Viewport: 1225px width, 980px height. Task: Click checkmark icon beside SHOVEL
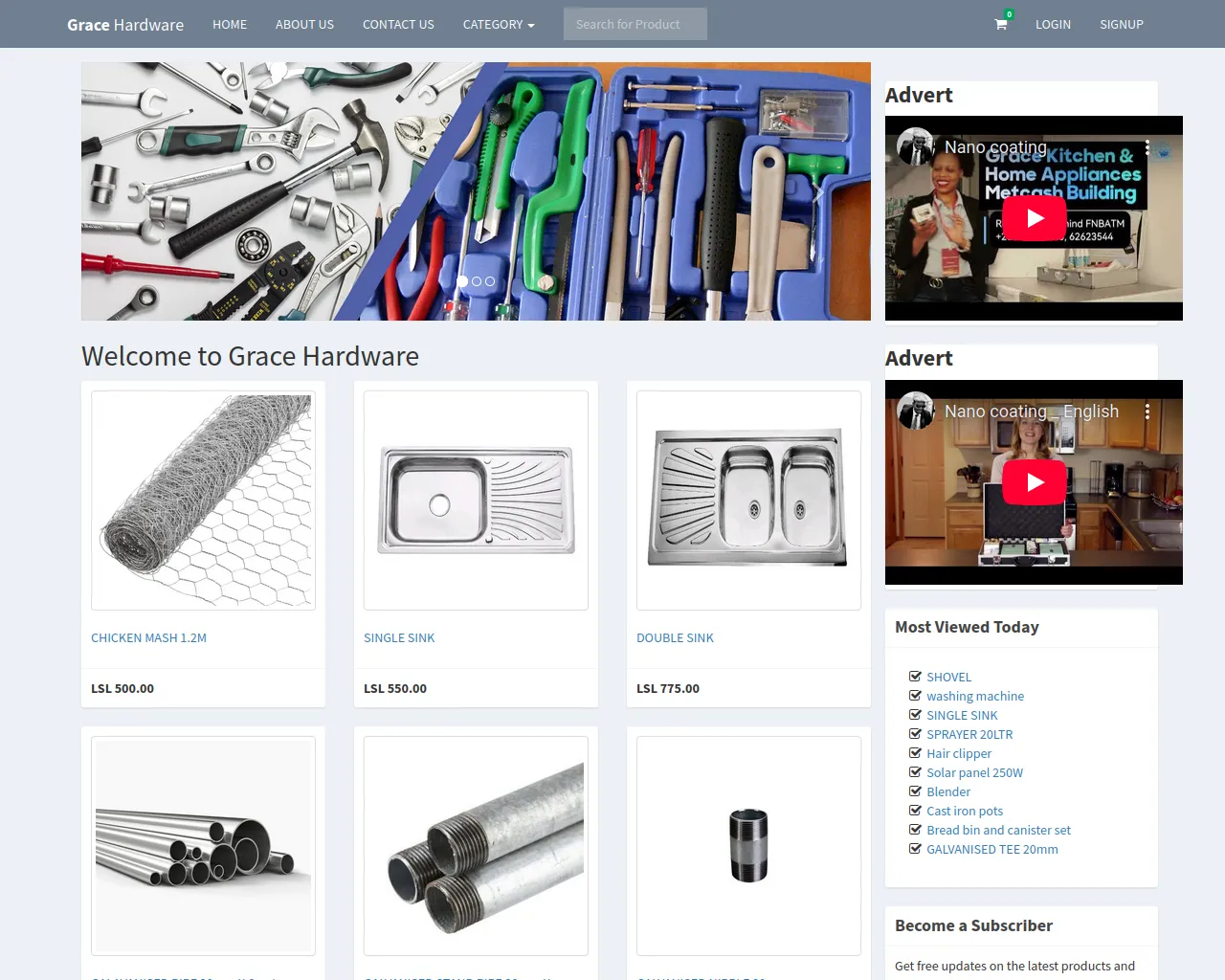(915, 677)
